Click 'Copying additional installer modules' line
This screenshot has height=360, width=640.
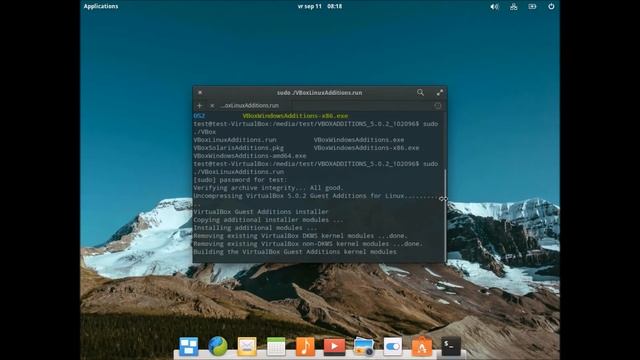pyautogui.click(x=269, y=220)
